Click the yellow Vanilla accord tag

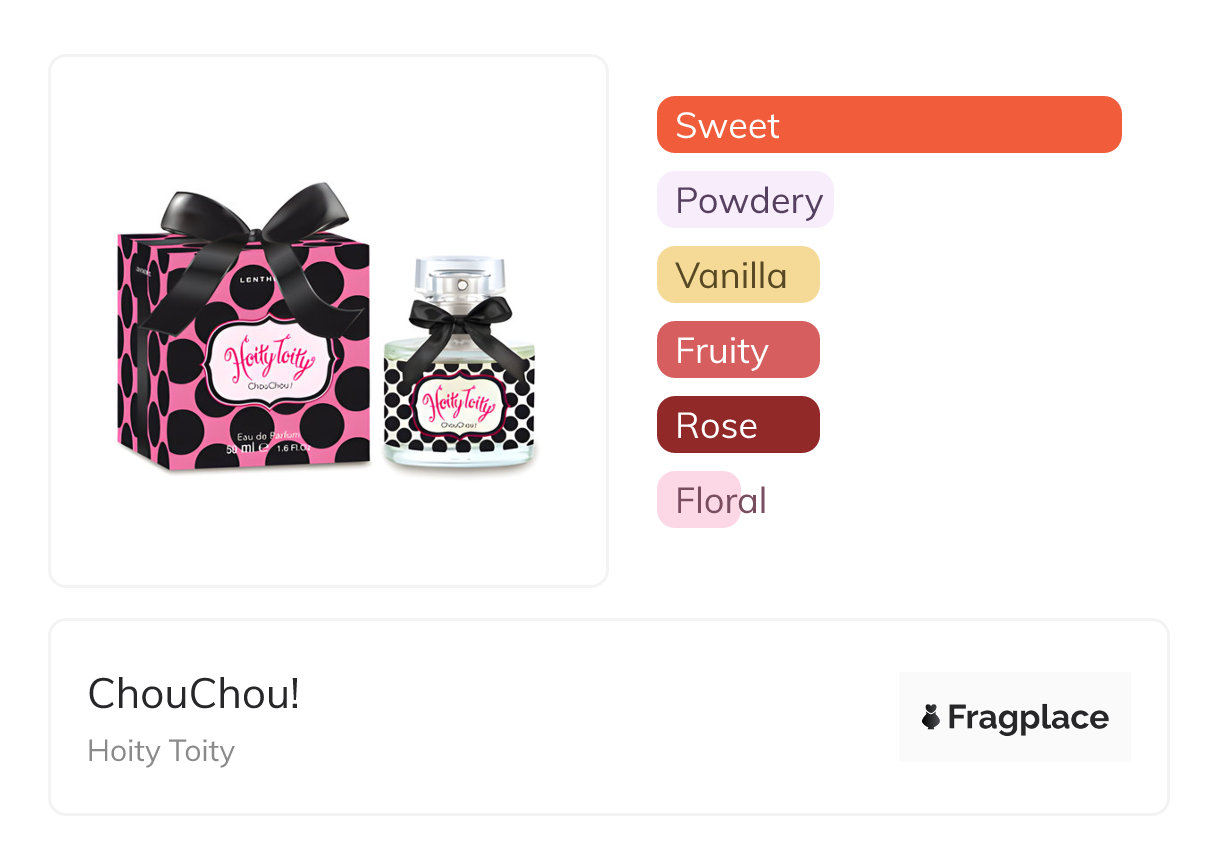click(x=737, y=275)
